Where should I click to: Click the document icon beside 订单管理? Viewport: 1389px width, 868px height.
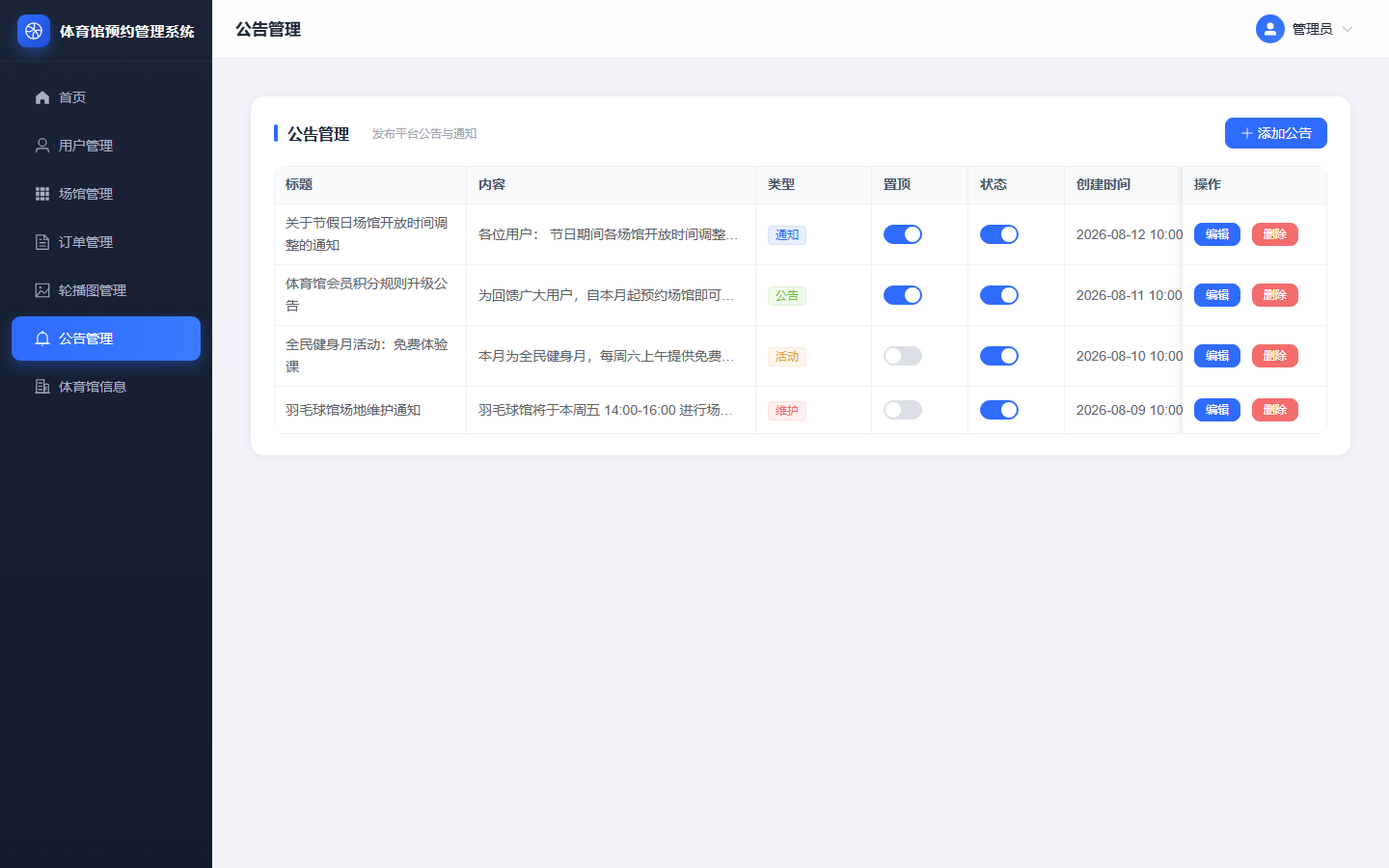pyautogui.click(x=42, y=242)
